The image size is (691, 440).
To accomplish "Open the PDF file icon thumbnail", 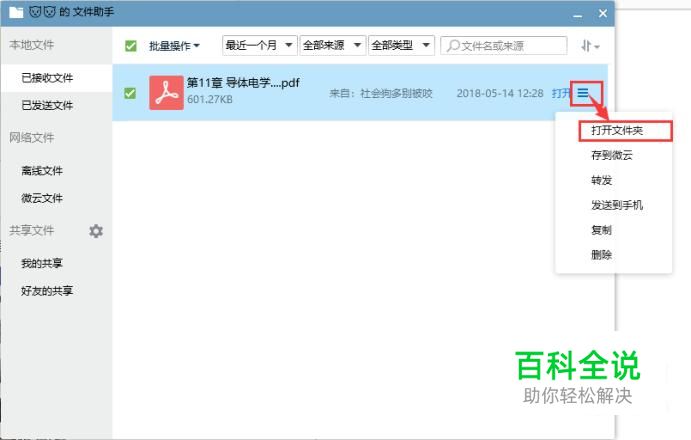I will [166, 93].
